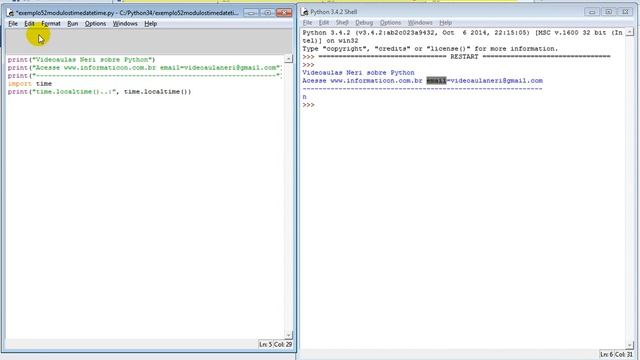Click the 'Python 3.4.2 Shell' title text
Screen dimensions: 640x360
click(333, 12)
